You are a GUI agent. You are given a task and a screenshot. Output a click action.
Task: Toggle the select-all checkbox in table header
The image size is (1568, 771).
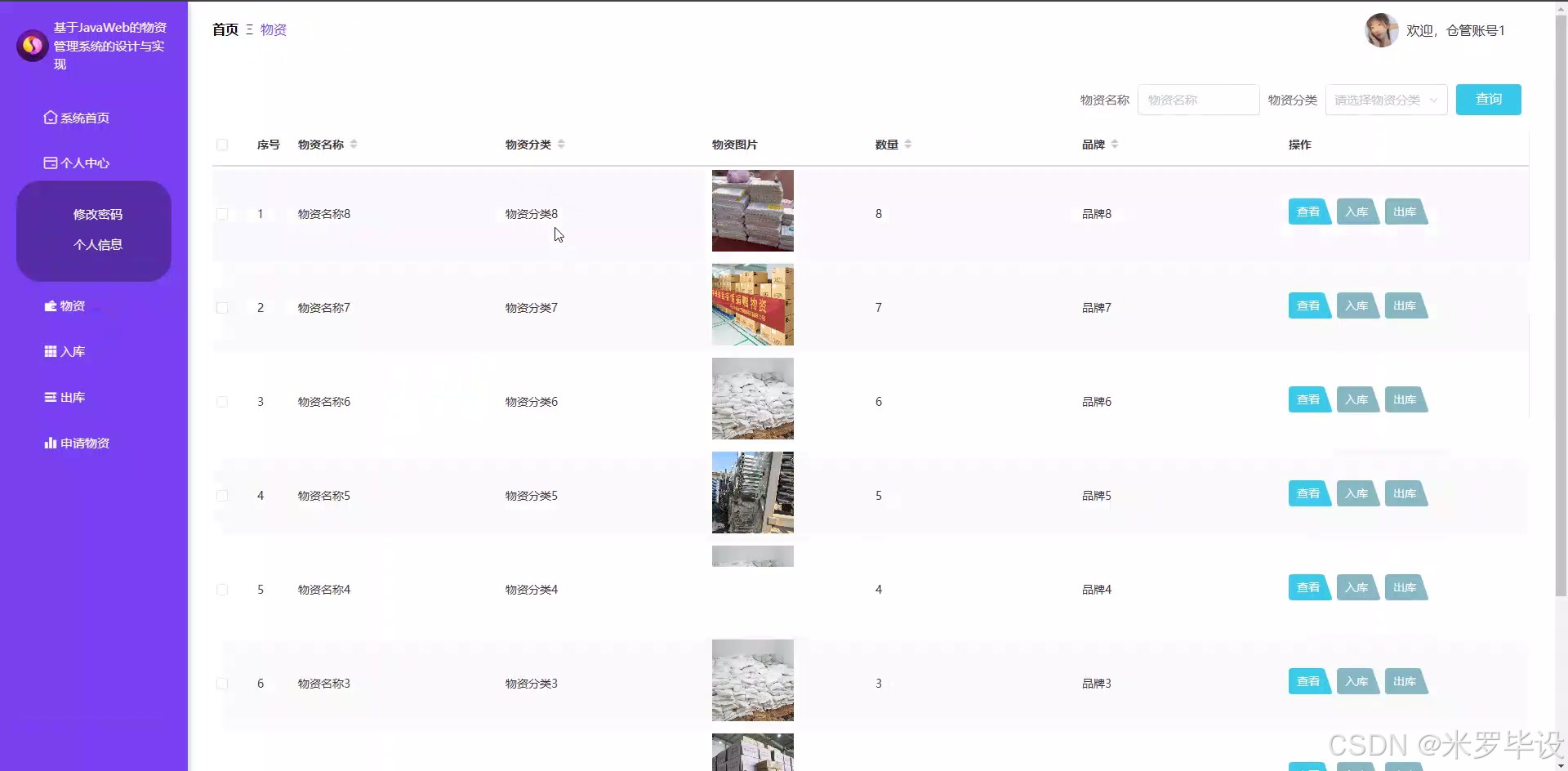tap(222, 145)
